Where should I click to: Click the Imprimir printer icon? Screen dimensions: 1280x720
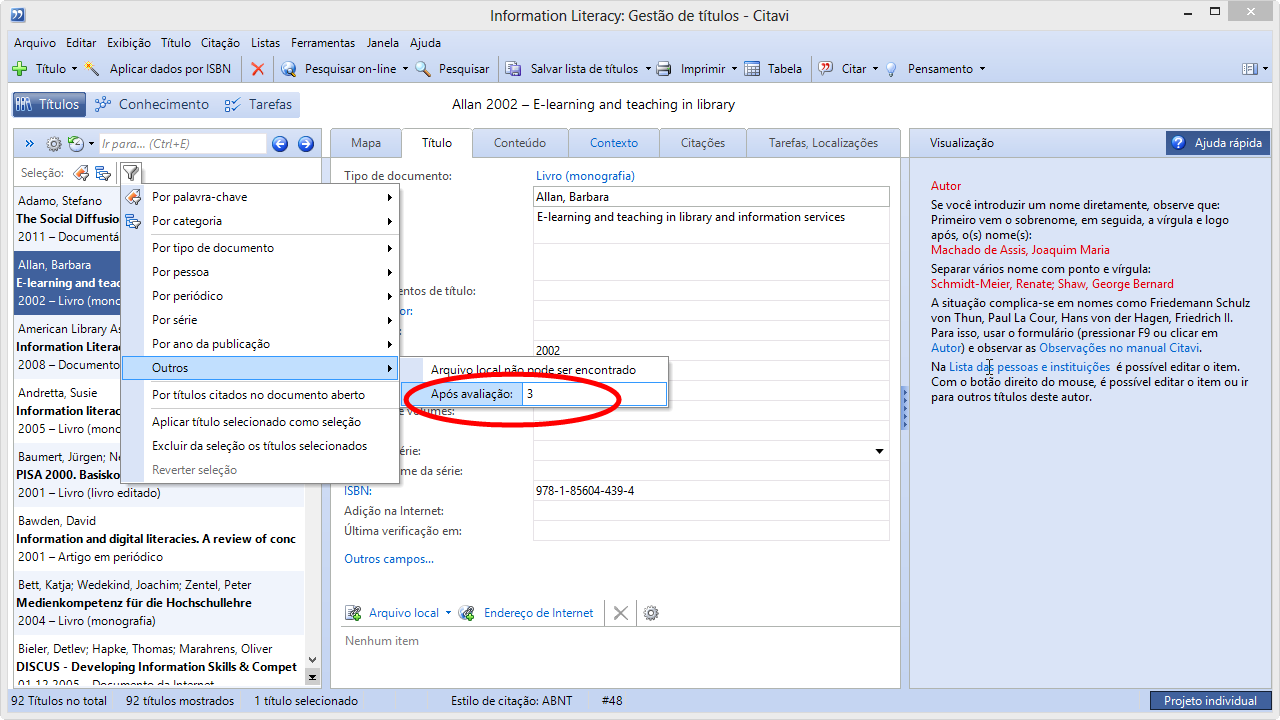click(x=663, y=69)
